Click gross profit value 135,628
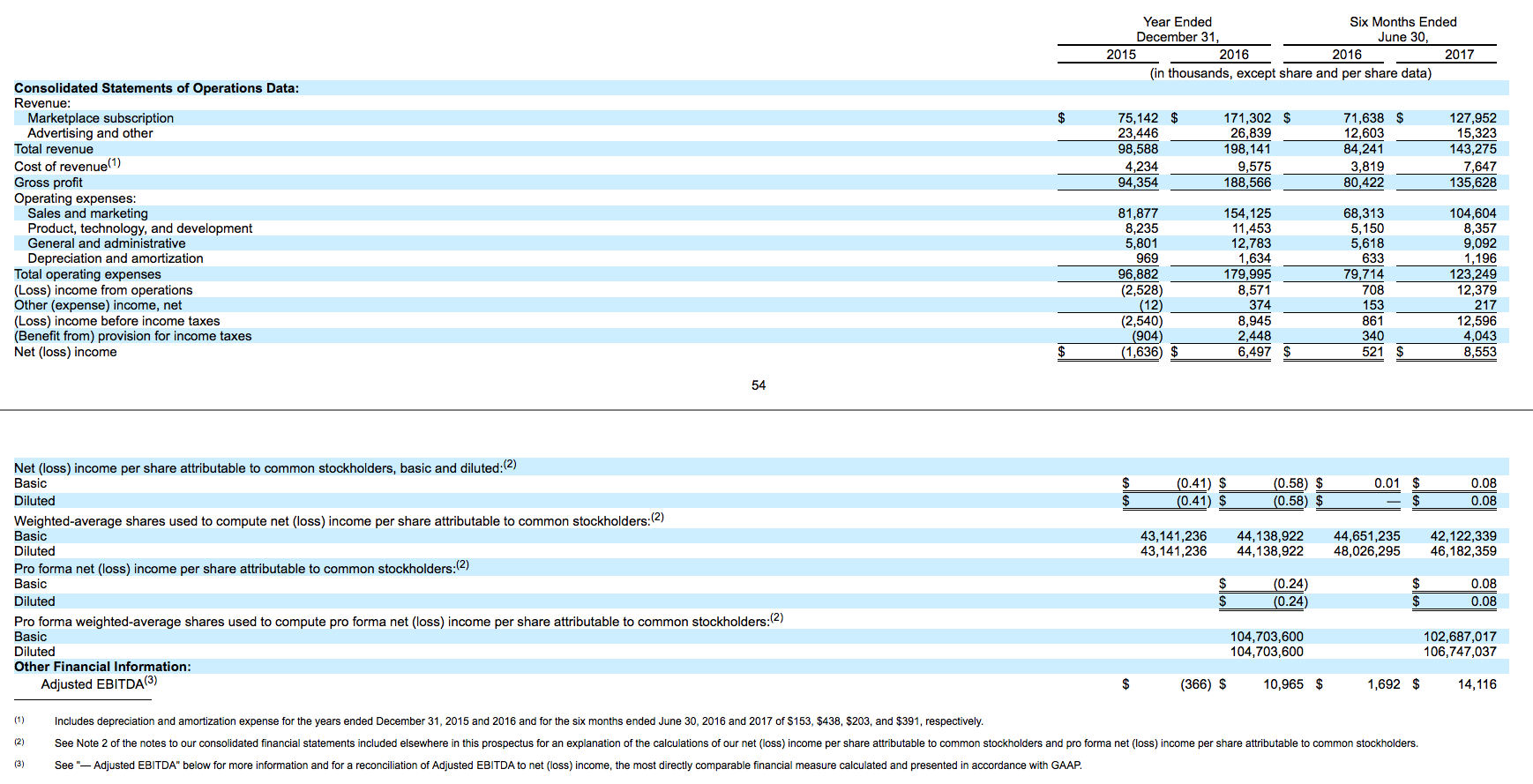1533x784 pixels. pyautogui.click(x=1473, y=183)
